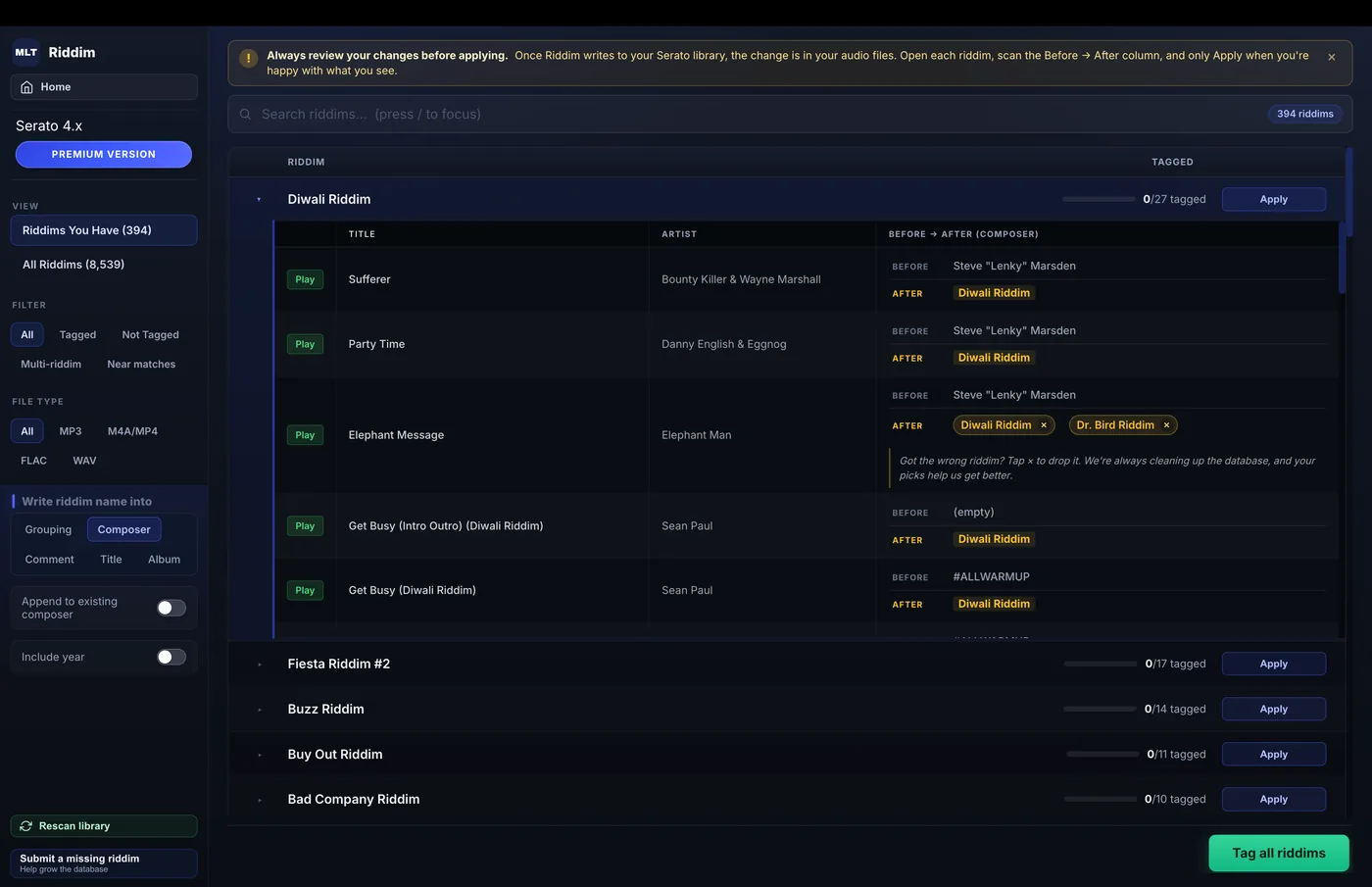Open the Home page
The width and height of the screenshot is (1372, 887).
coord(104,87)
